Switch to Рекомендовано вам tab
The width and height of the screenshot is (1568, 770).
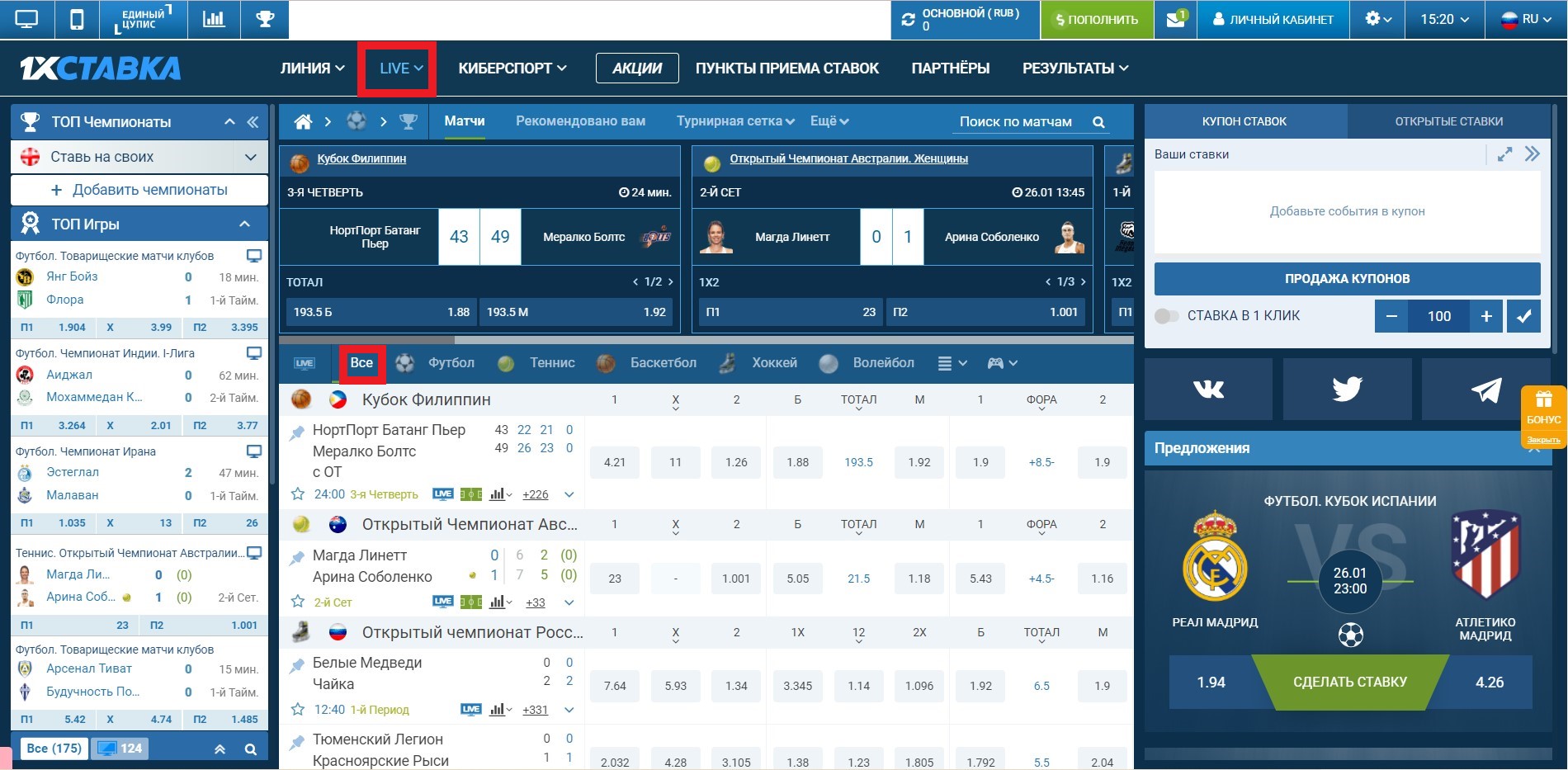tap(581, 121)
